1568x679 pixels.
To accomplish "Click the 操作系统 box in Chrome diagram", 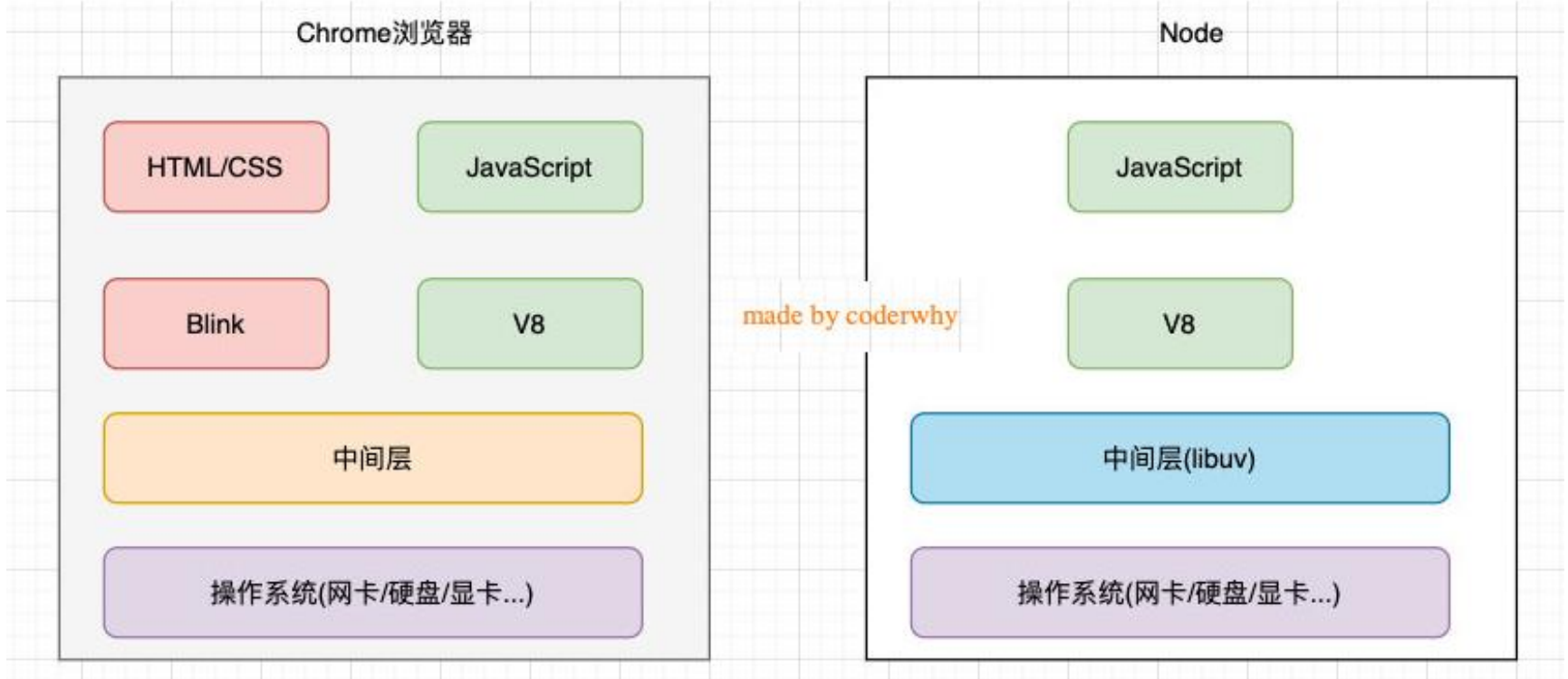I will click(373, 592).
